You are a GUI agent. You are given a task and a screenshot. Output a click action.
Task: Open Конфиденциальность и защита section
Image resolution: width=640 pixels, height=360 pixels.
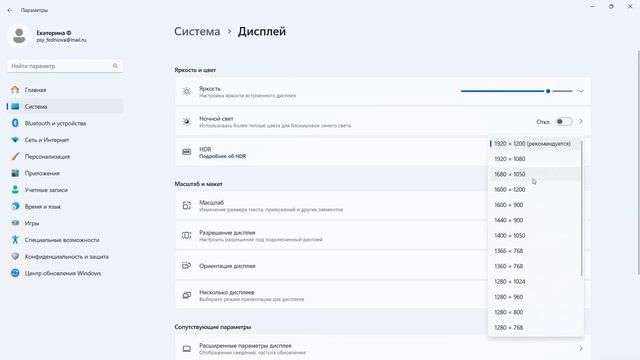pos(65,256)
